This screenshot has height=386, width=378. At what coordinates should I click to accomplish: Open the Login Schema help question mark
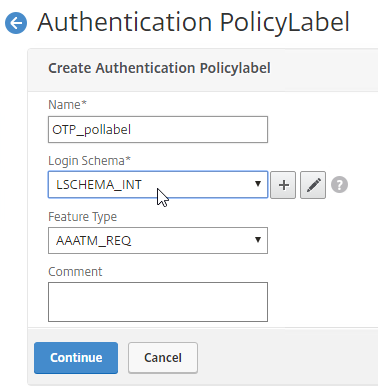pos(339,185)
